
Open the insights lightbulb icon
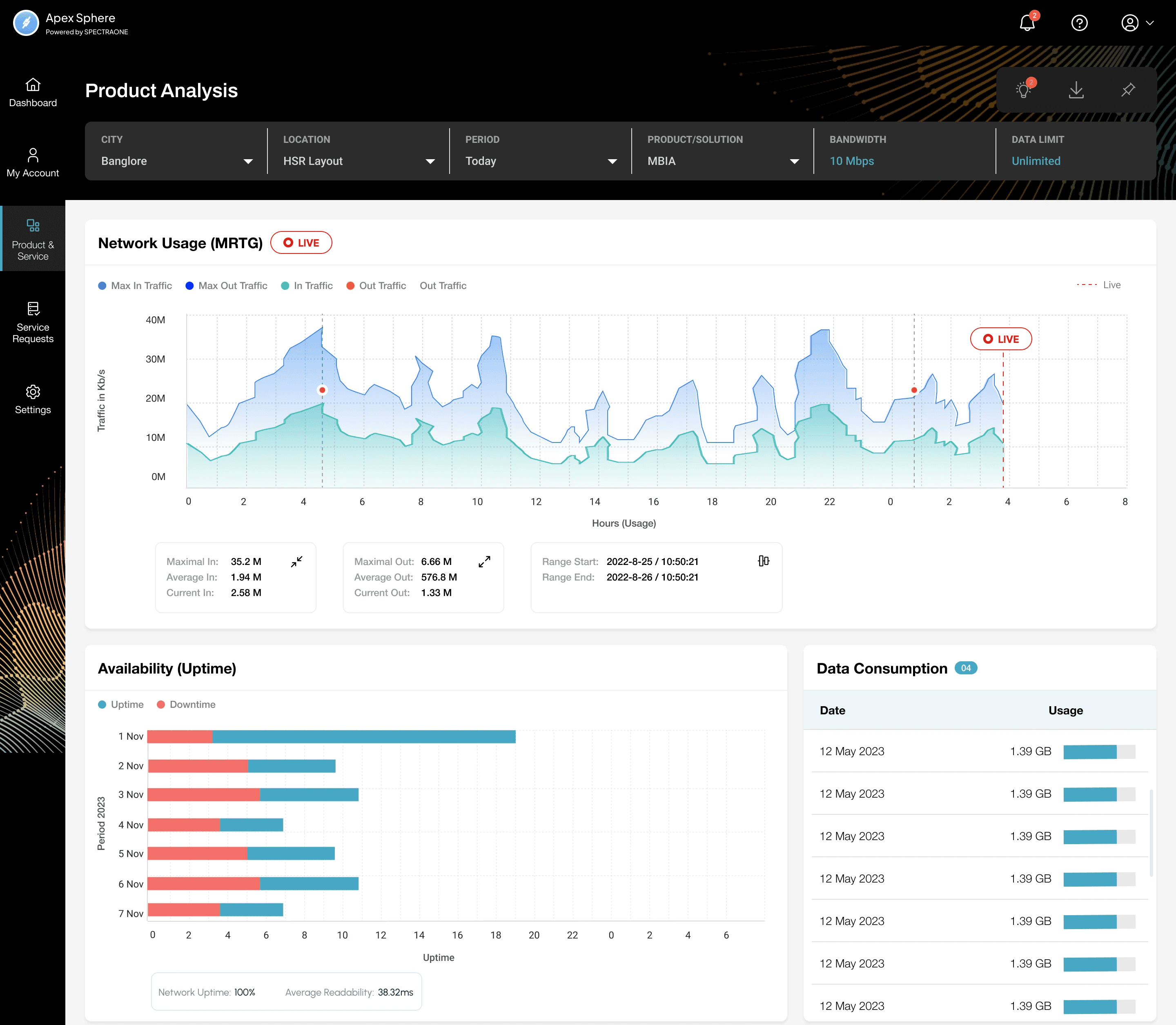coord(1025,90)
